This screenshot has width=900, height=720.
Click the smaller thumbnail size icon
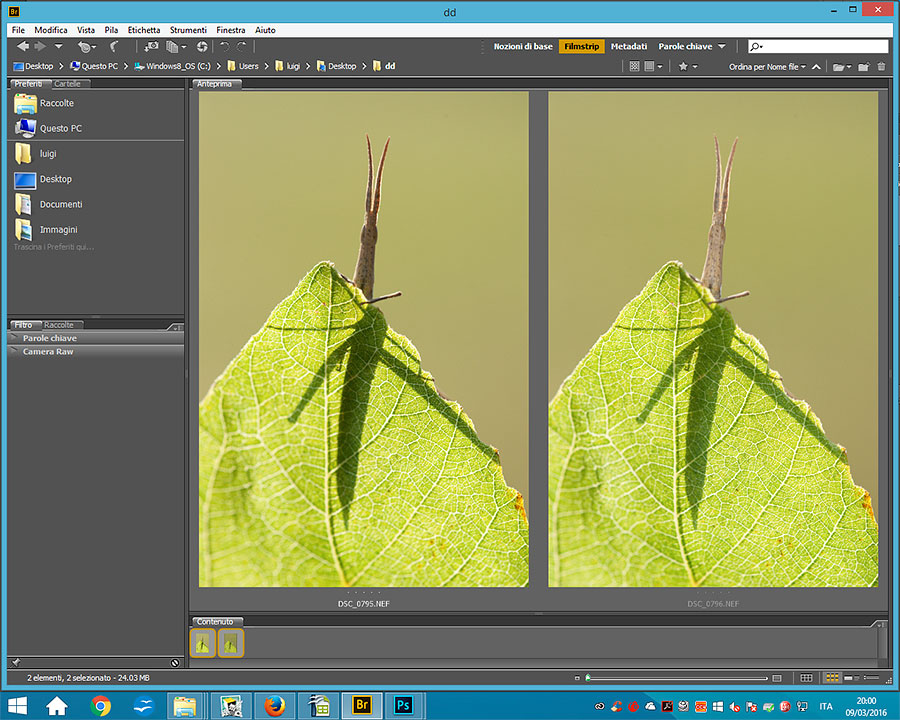click(577, 678)
